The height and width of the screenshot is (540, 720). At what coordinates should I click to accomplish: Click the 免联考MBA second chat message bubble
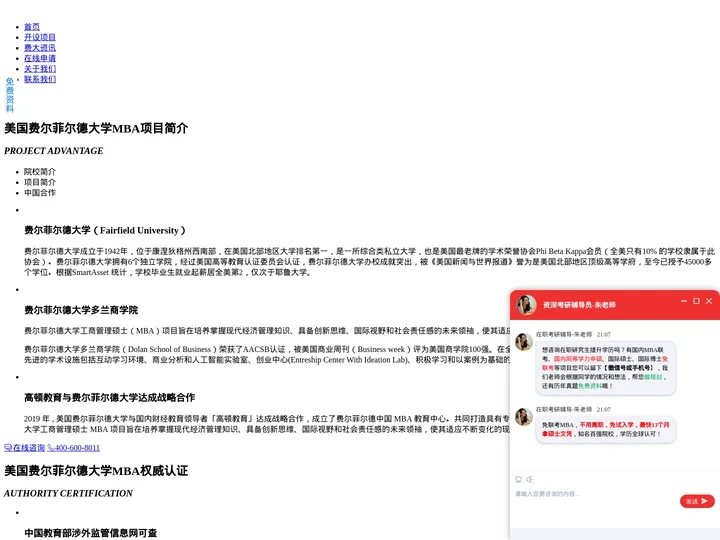(606, 429)
